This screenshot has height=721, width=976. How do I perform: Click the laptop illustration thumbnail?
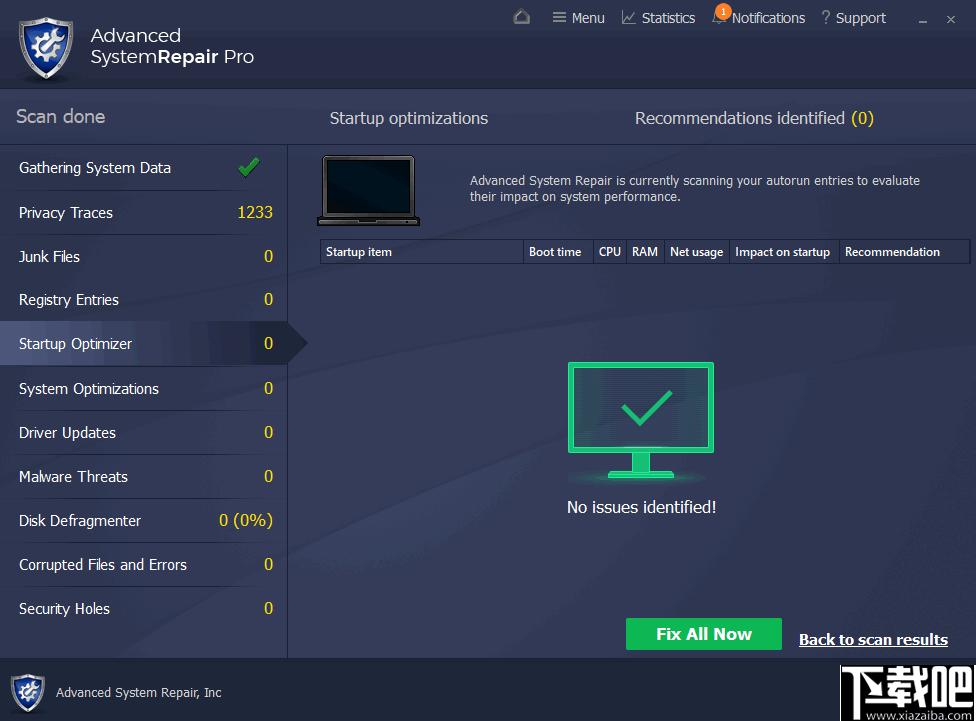(x=368, y=191)
